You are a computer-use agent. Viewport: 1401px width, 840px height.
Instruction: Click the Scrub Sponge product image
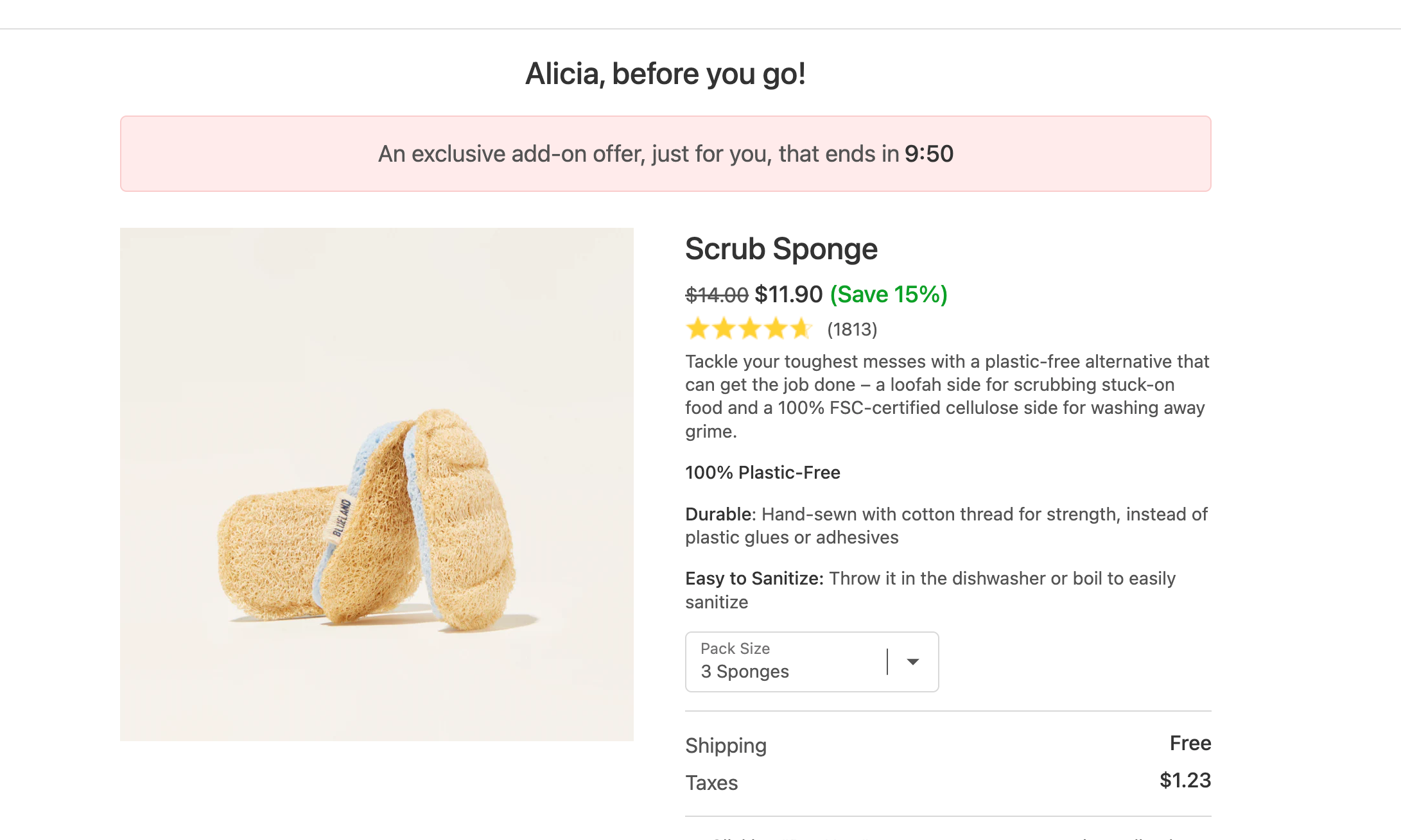[377, 484]
